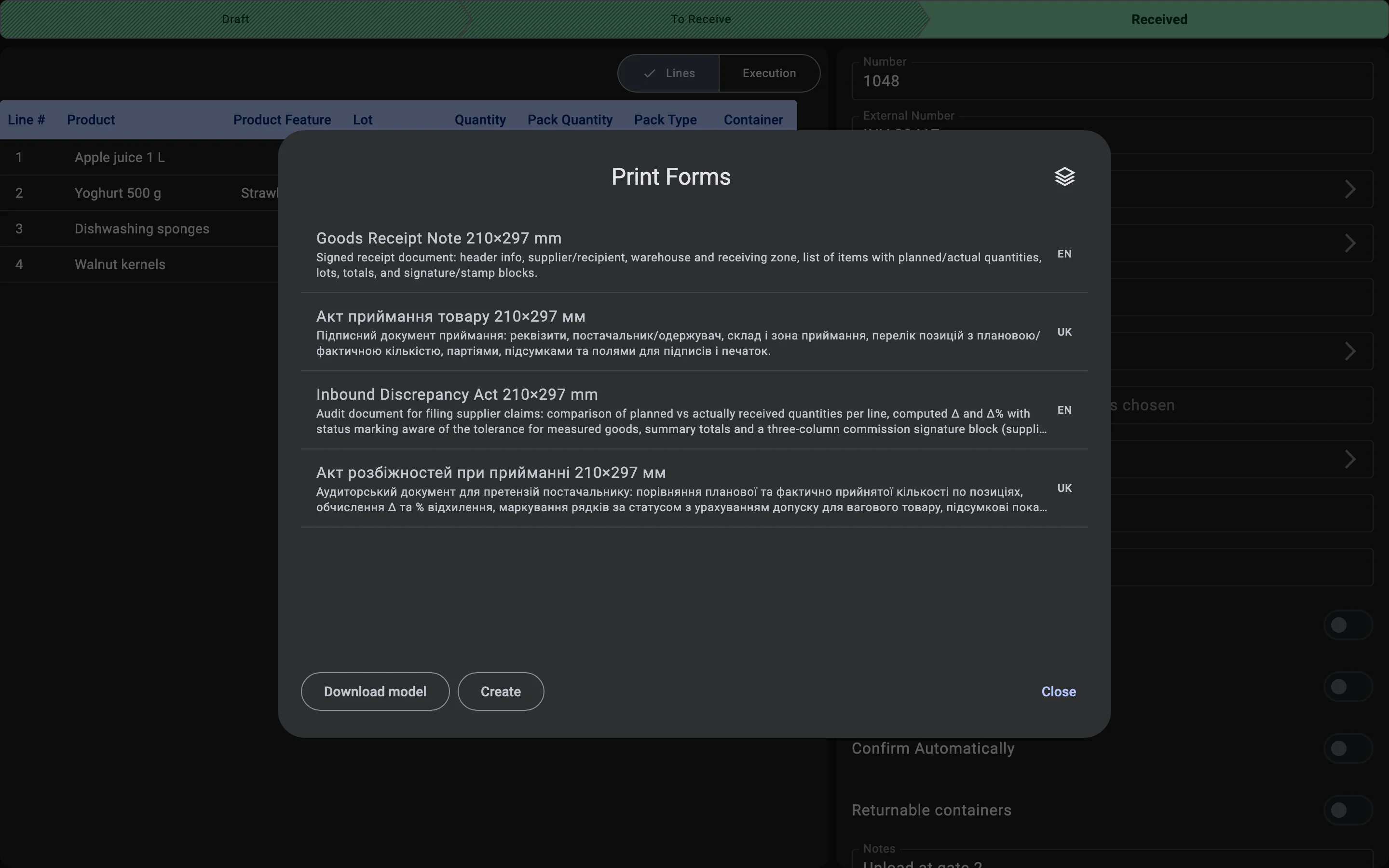The image size is (1389, 868).
Task: Choose Акт розбіжностей при прийманні form
Action: [694, 488]
